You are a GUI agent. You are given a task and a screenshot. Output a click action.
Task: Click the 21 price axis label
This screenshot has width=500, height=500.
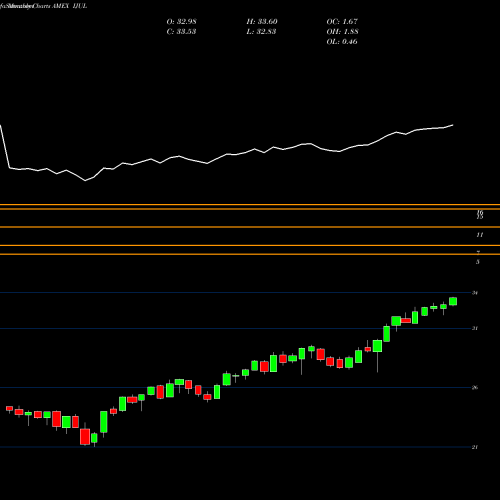475,447
